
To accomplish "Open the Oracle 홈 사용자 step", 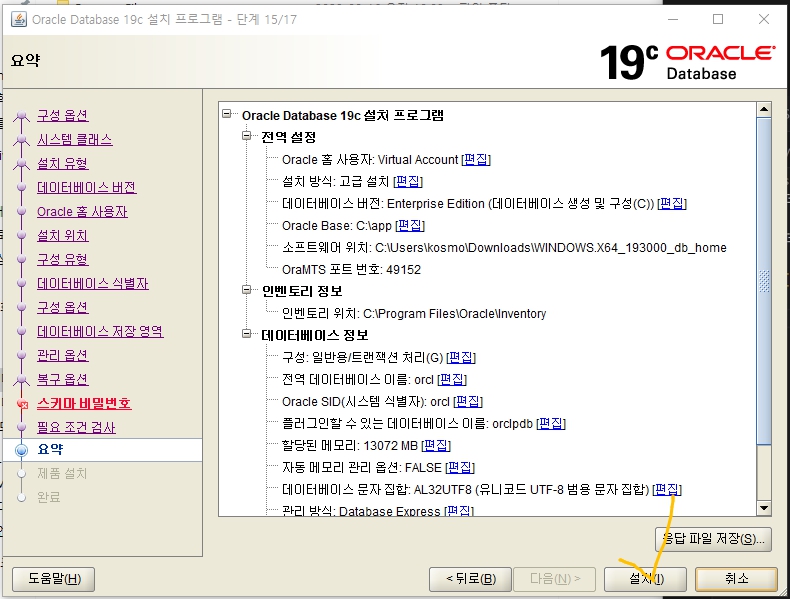I will [x=82, y=212].
